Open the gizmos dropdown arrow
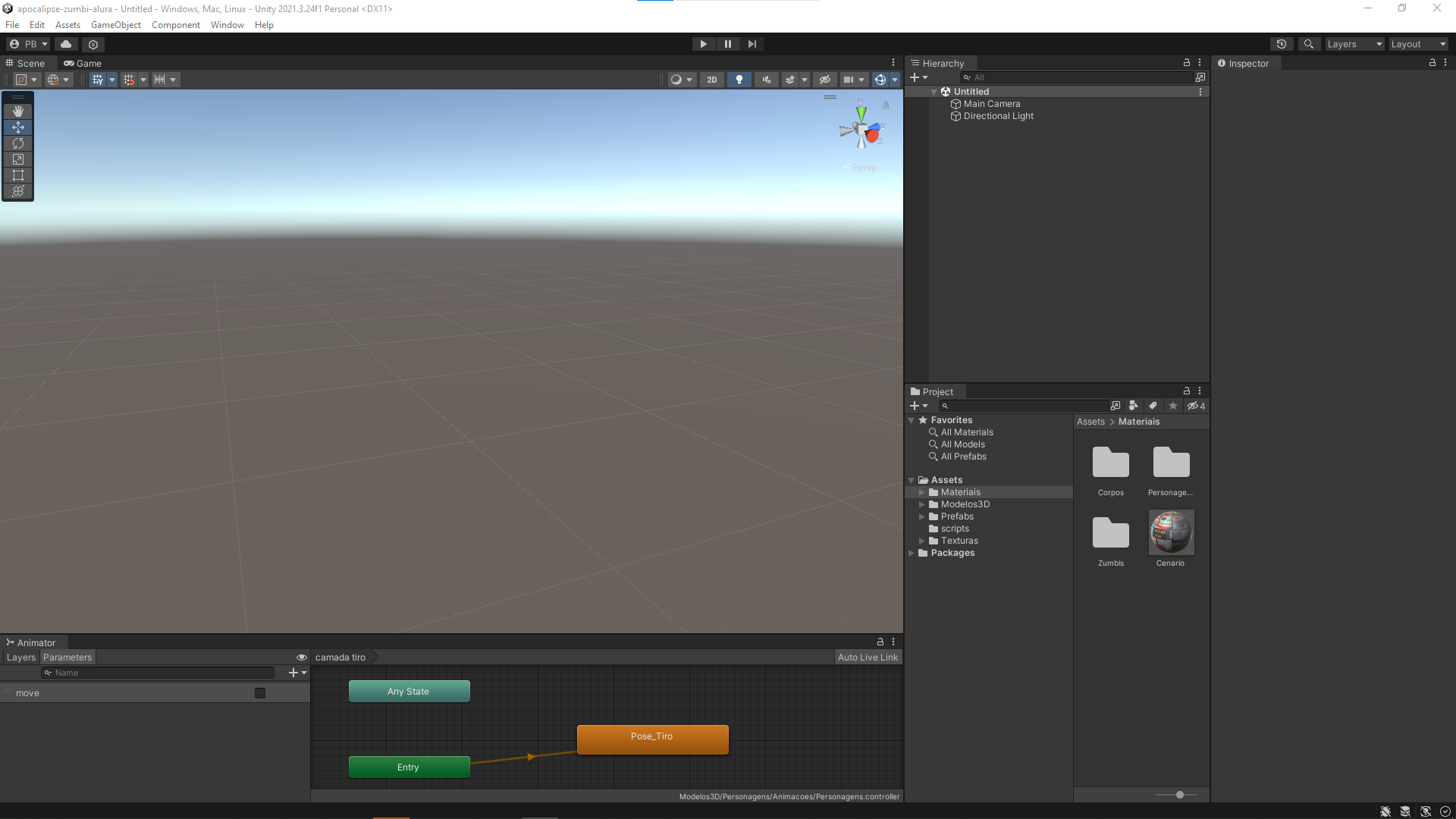Screen dimensions: 1456x819 tap(895, 80)
